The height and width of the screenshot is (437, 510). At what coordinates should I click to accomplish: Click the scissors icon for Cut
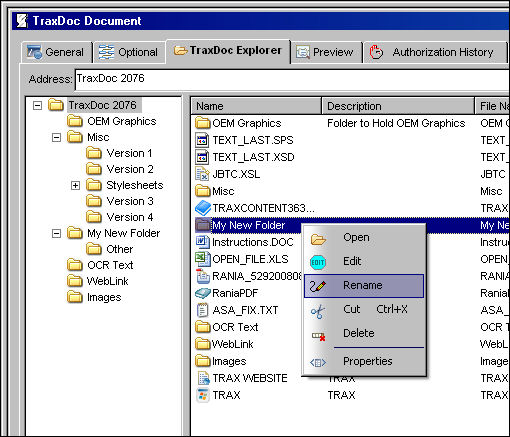pyautogui.click(x=318, y=312)
